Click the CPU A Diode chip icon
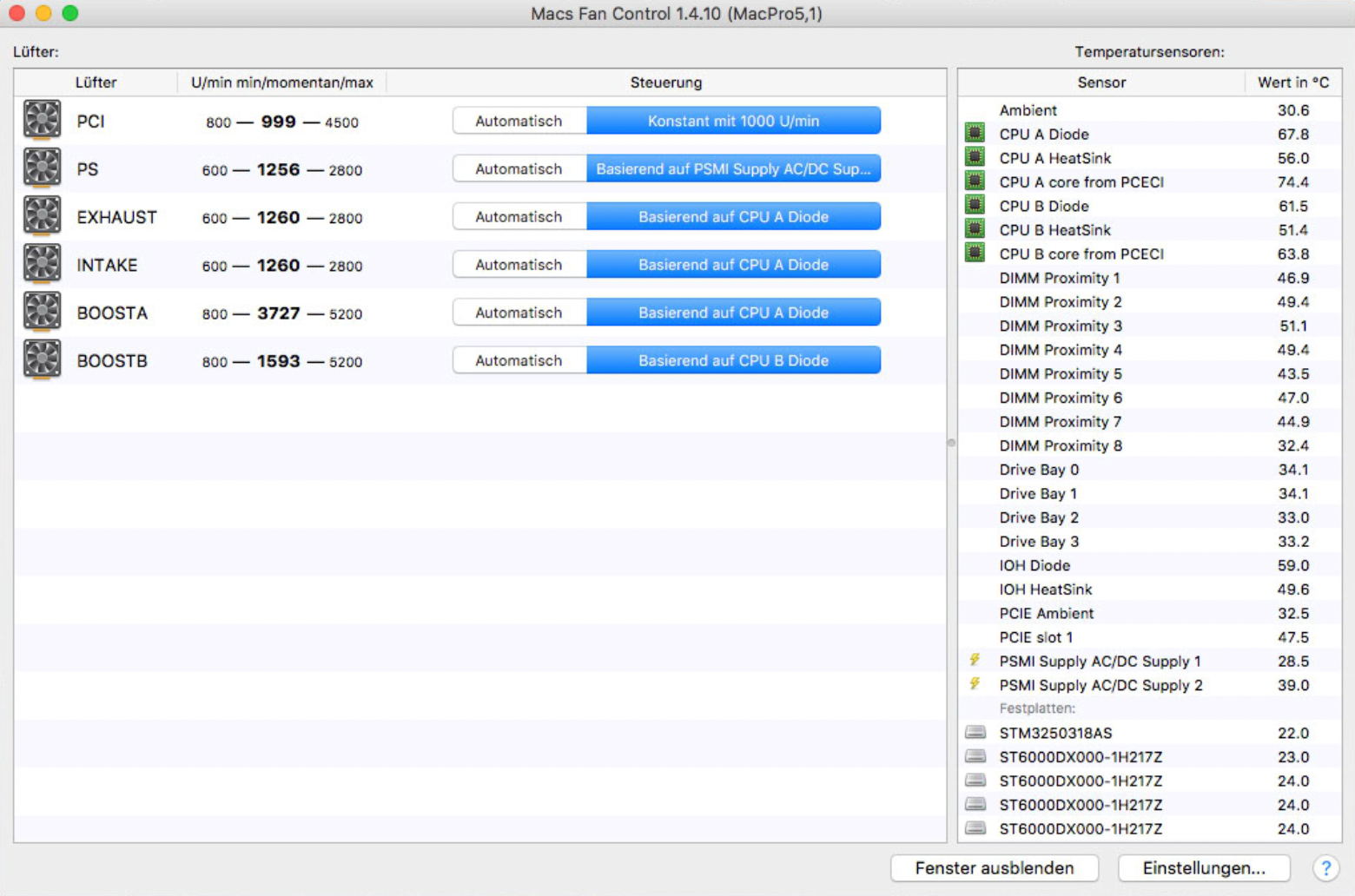 pyautogui.click(x=975, y=133)
